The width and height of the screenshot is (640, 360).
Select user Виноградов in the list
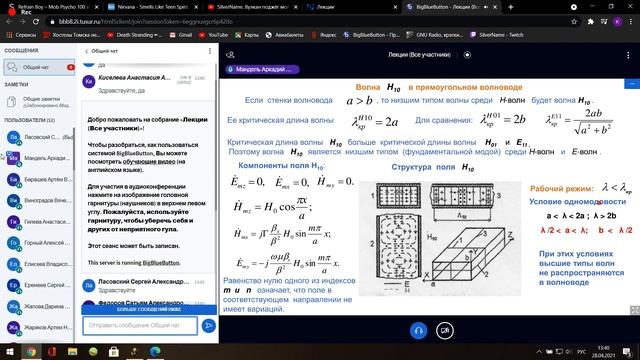tap(39, 200)
